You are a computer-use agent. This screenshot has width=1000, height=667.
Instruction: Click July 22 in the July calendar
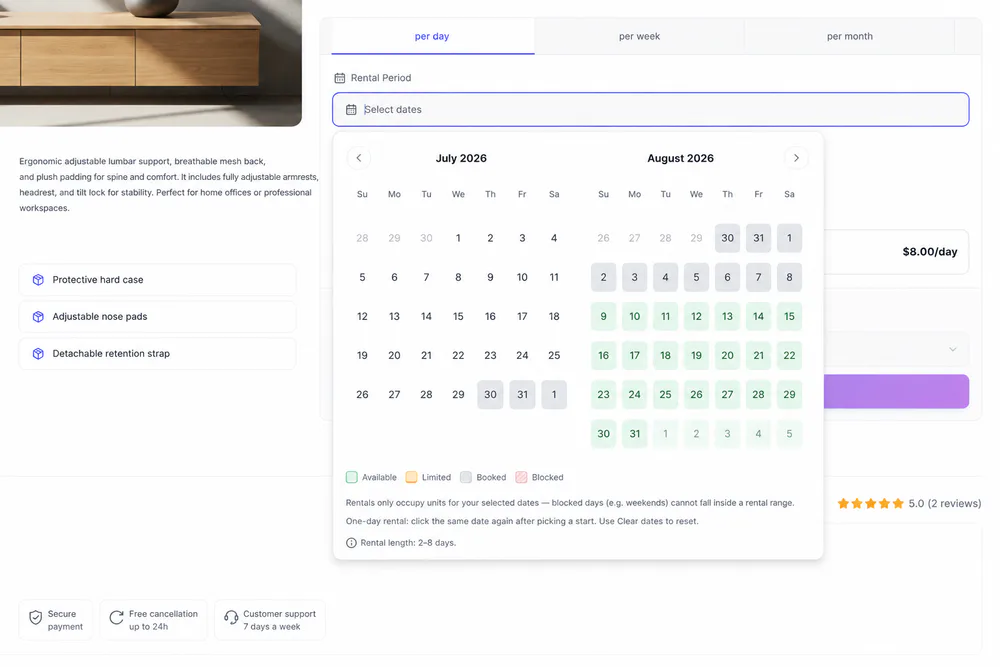click(x=458, y=356)
